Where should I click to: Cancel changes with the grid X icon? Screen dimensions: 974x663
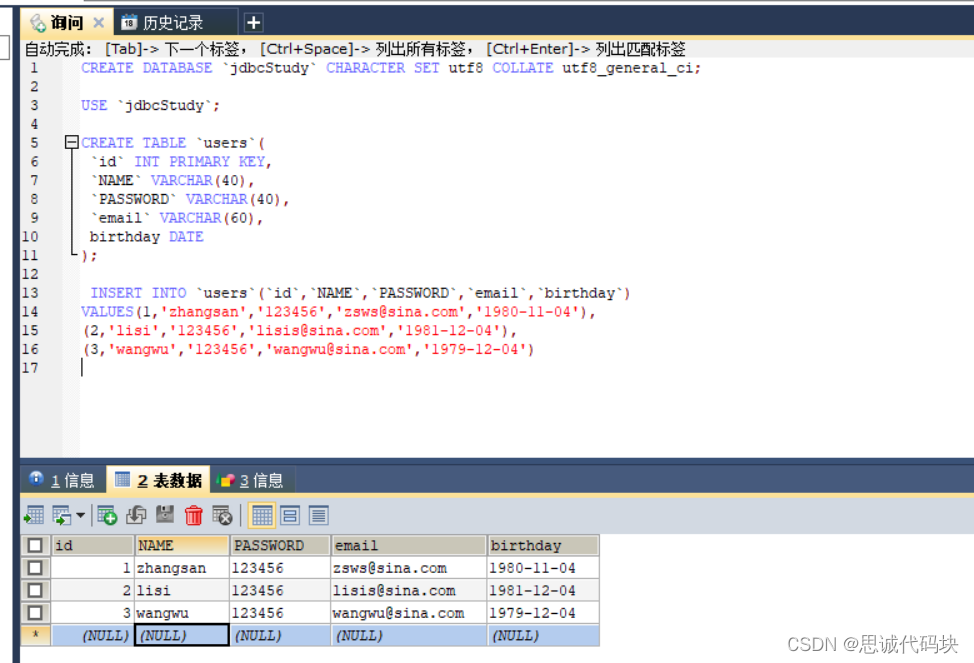(x=222, y=515)
